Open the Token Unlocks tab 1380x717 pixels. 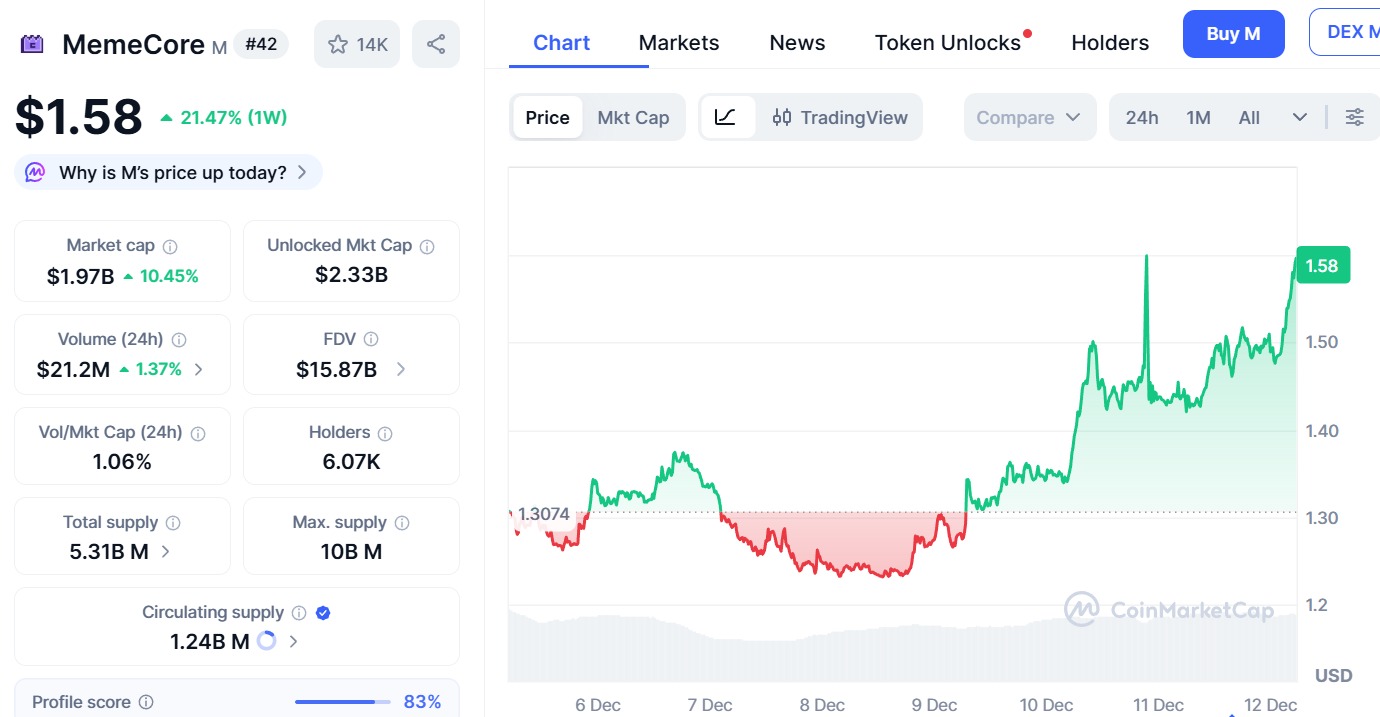click(x=947, y=43)
